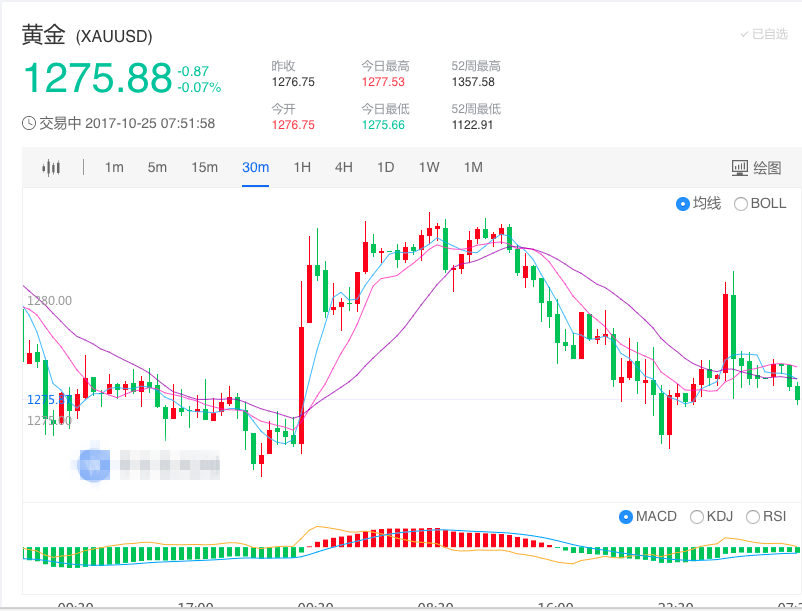802x611 pixels.
Task: Select the 15m interval tab
Action: [204, 168]
